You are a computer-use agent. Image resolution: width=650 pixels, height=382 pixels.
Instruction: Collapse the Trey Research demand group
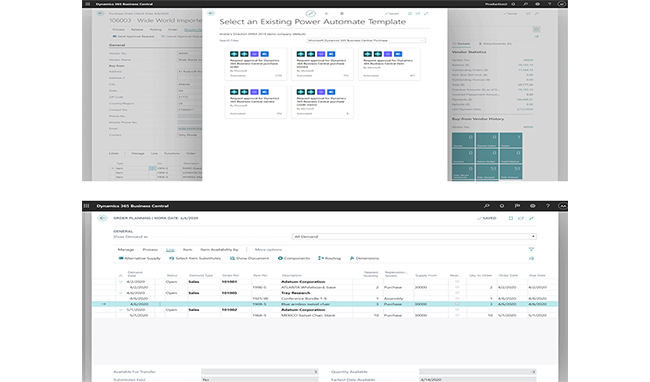121,293
